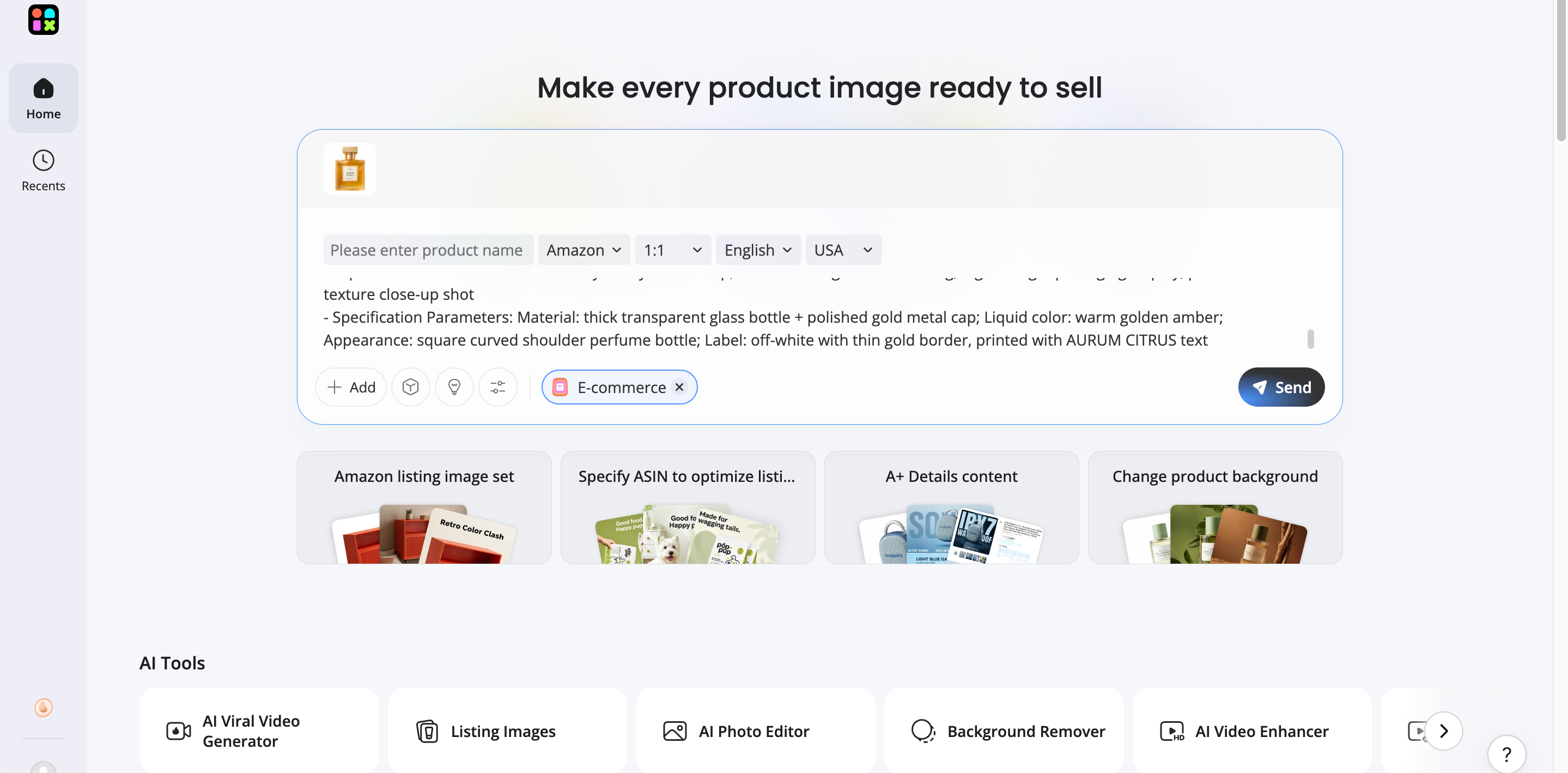Click the Listing Images icon
The height and width of the screenshot is (773, 1568).
pyautogui.click(x=427, y=730)
